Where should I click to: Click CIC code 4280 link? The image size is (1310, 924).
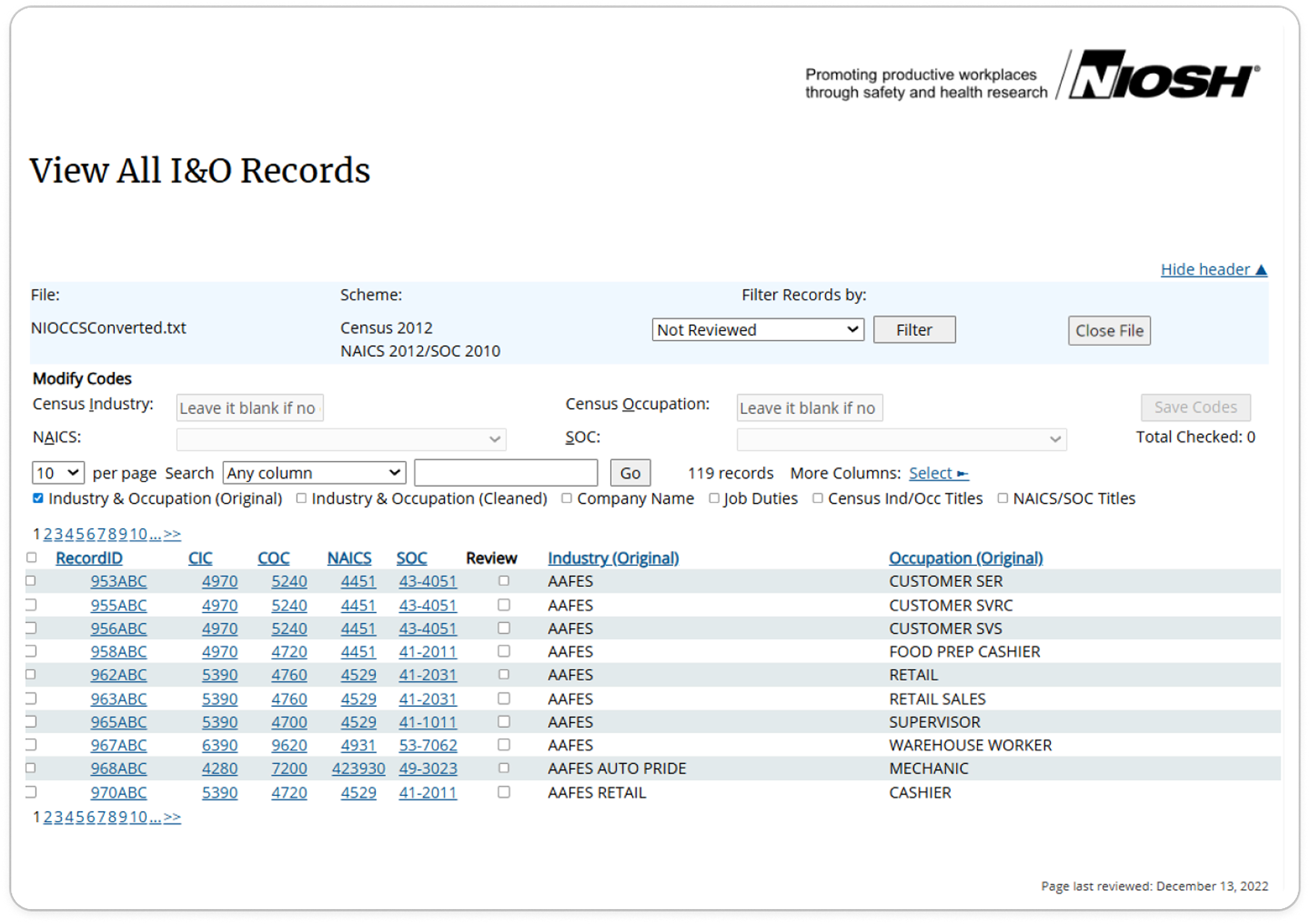click(220, 768)
